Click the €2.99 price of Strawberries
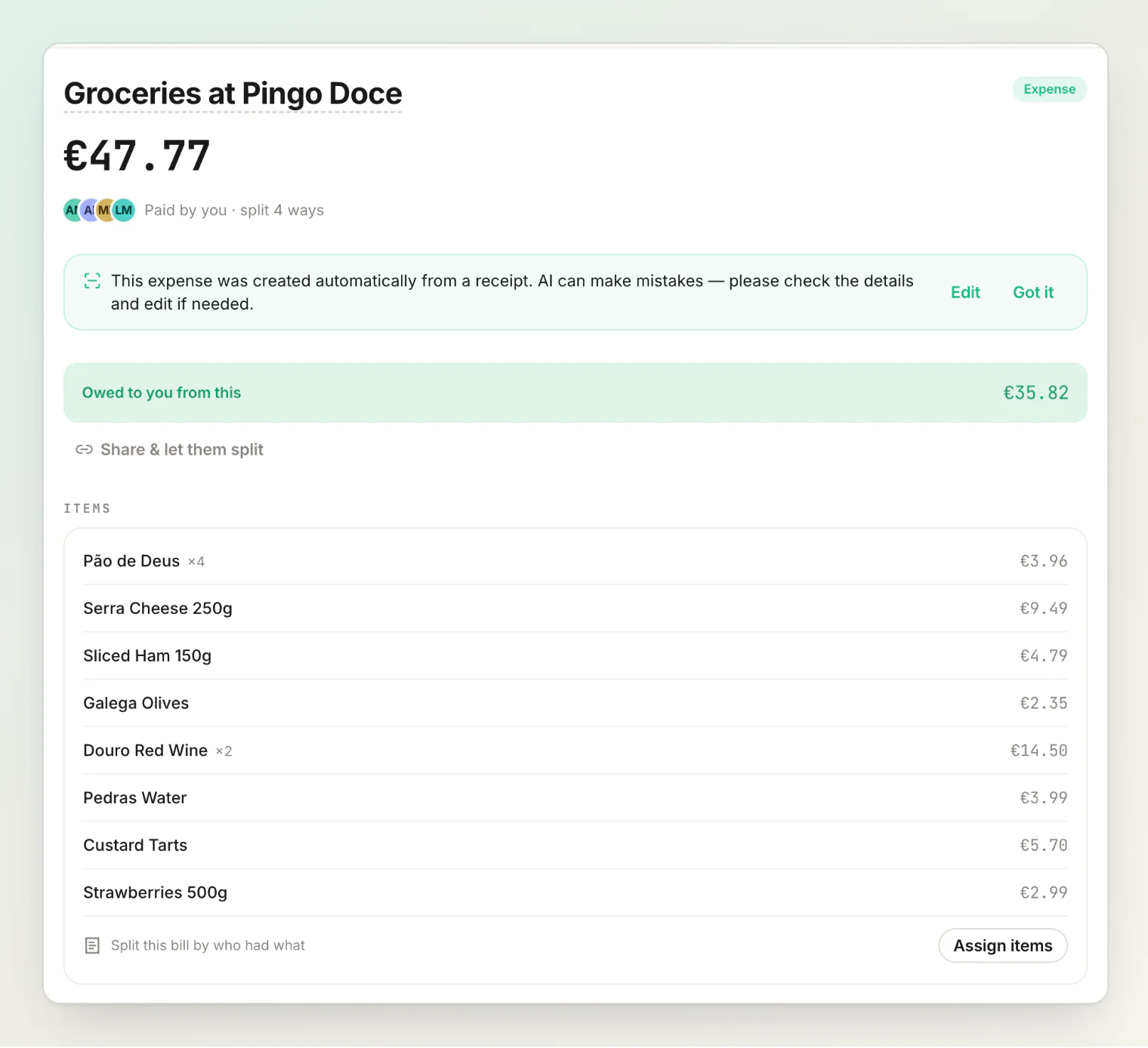Viewport: 1148px width, 1048px height. [1044, 892]
